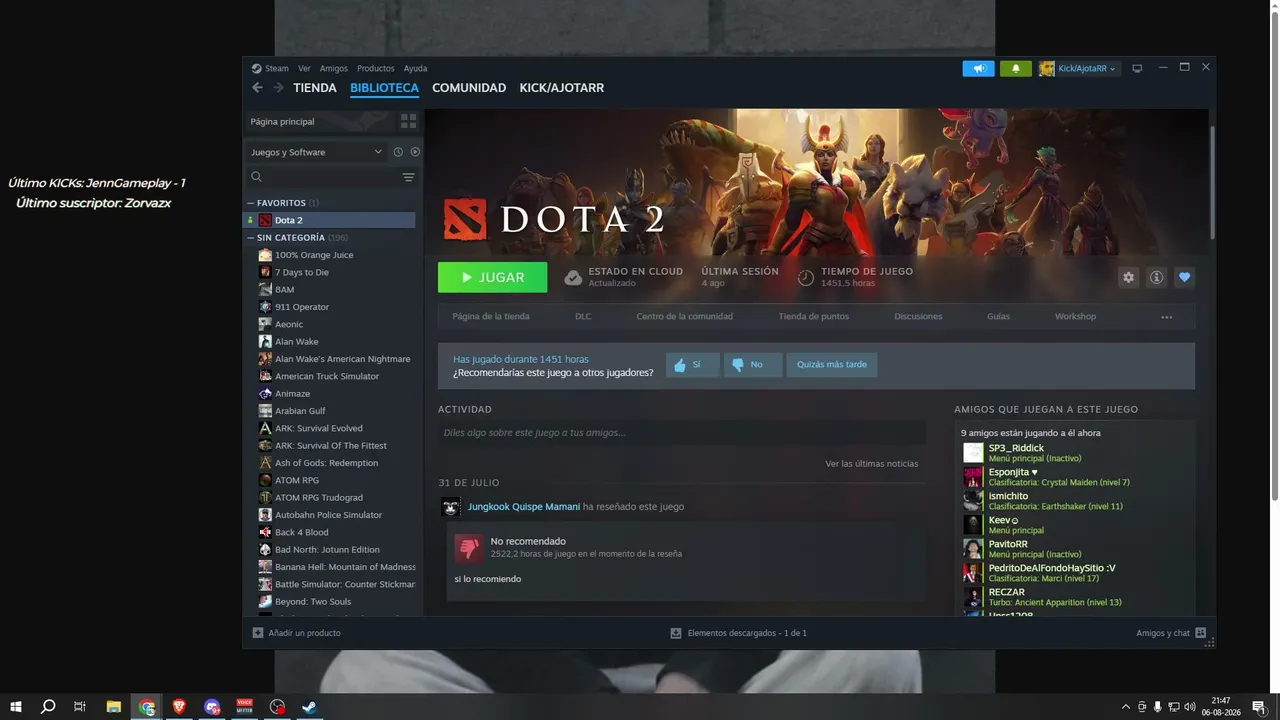
Task: Open Tienda de puntos link
Action: 814,317
